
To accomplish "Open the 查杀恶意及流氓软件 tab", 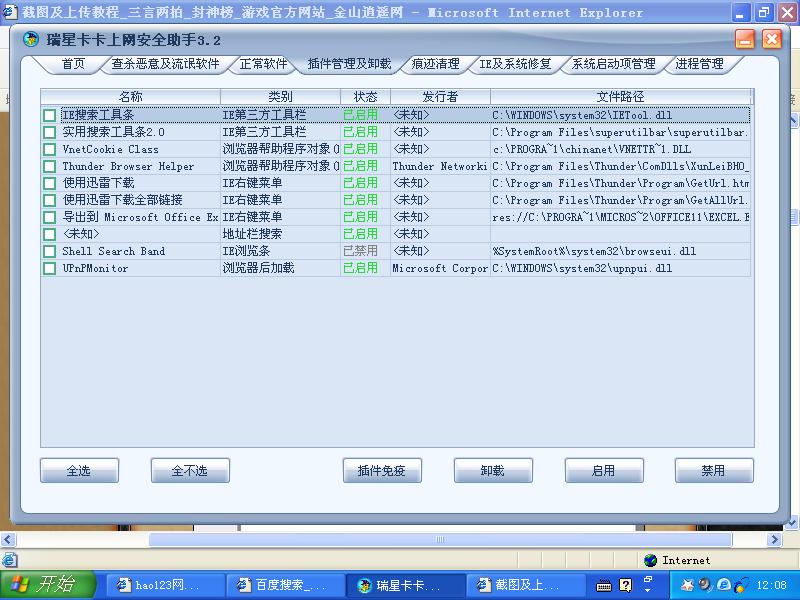I will pyautogui.click(x=165, y=64).
